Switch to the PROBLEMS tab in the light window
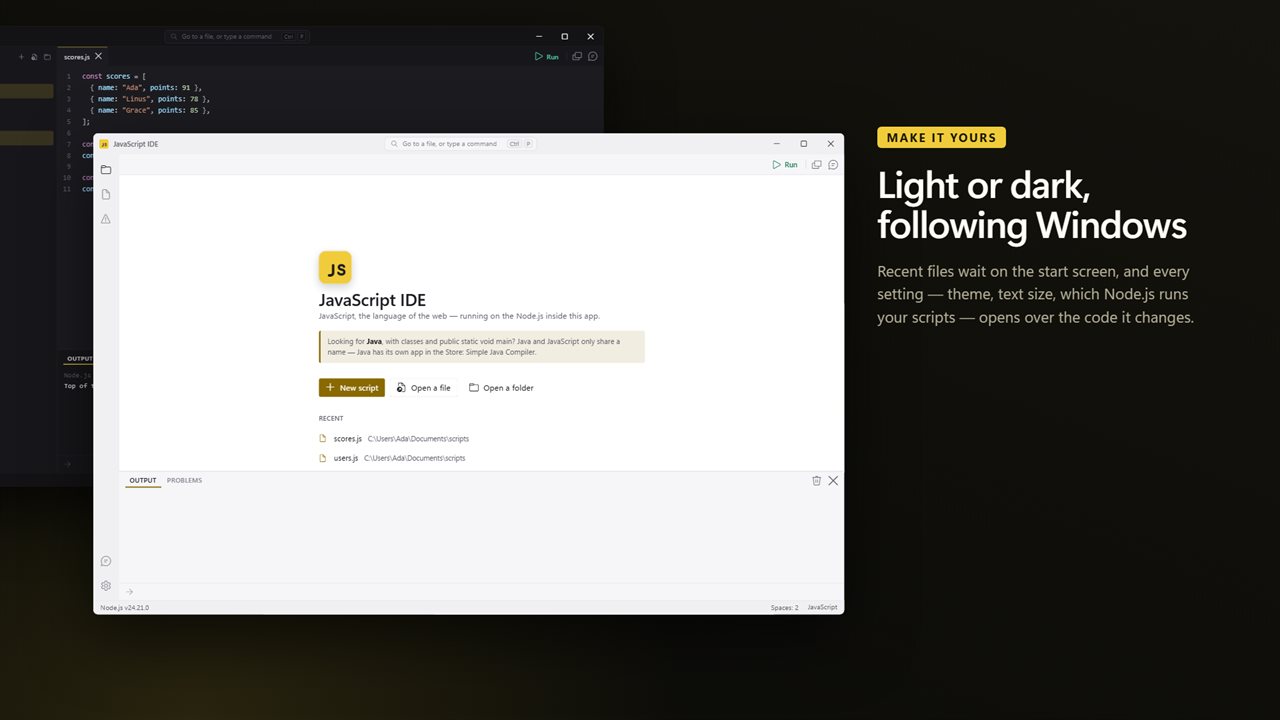This screenshot has width=1280, height=720. coord(184,481)
